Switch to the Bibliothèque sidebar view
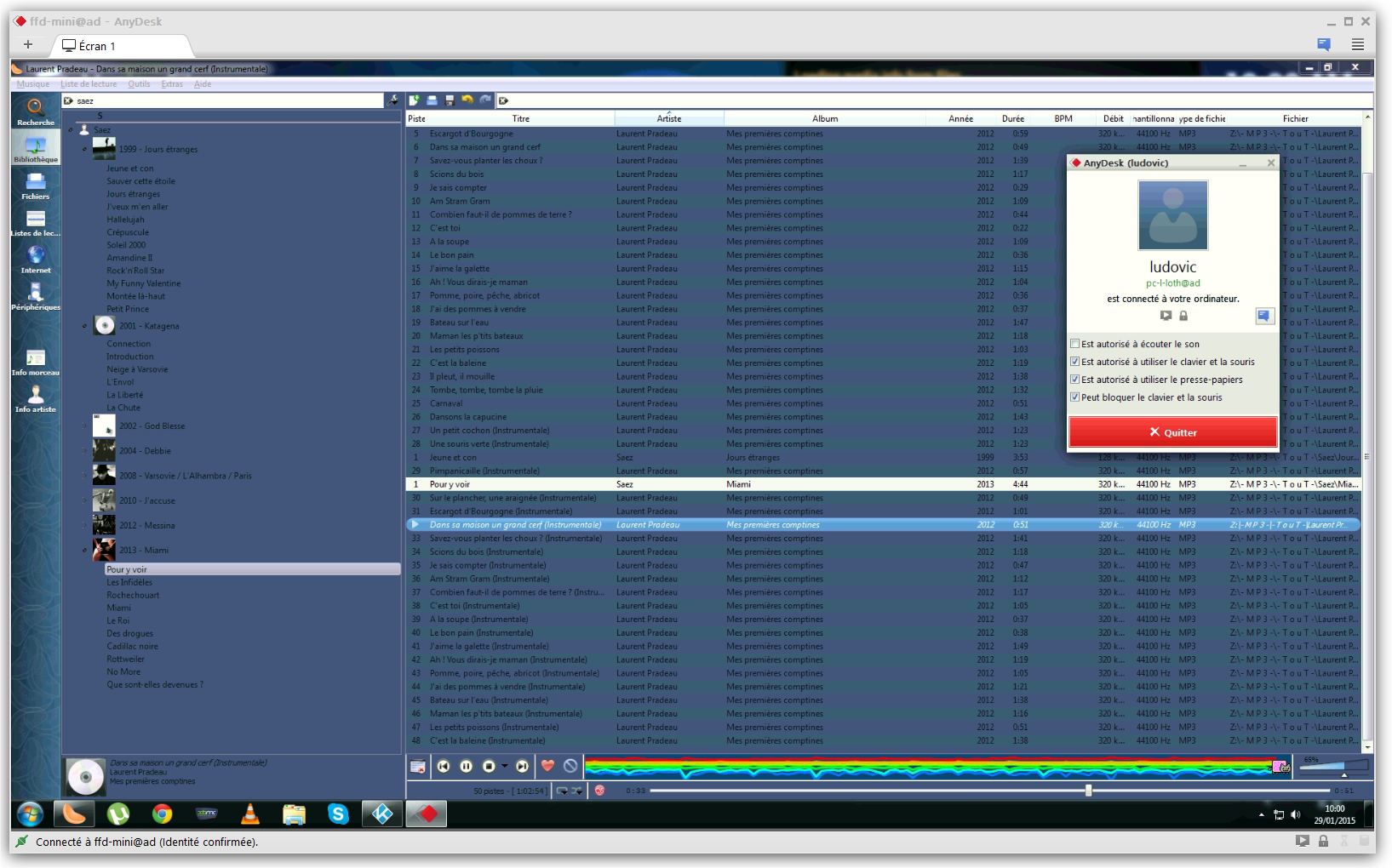This screenshot has width=1392, height=868. point(35,147)
